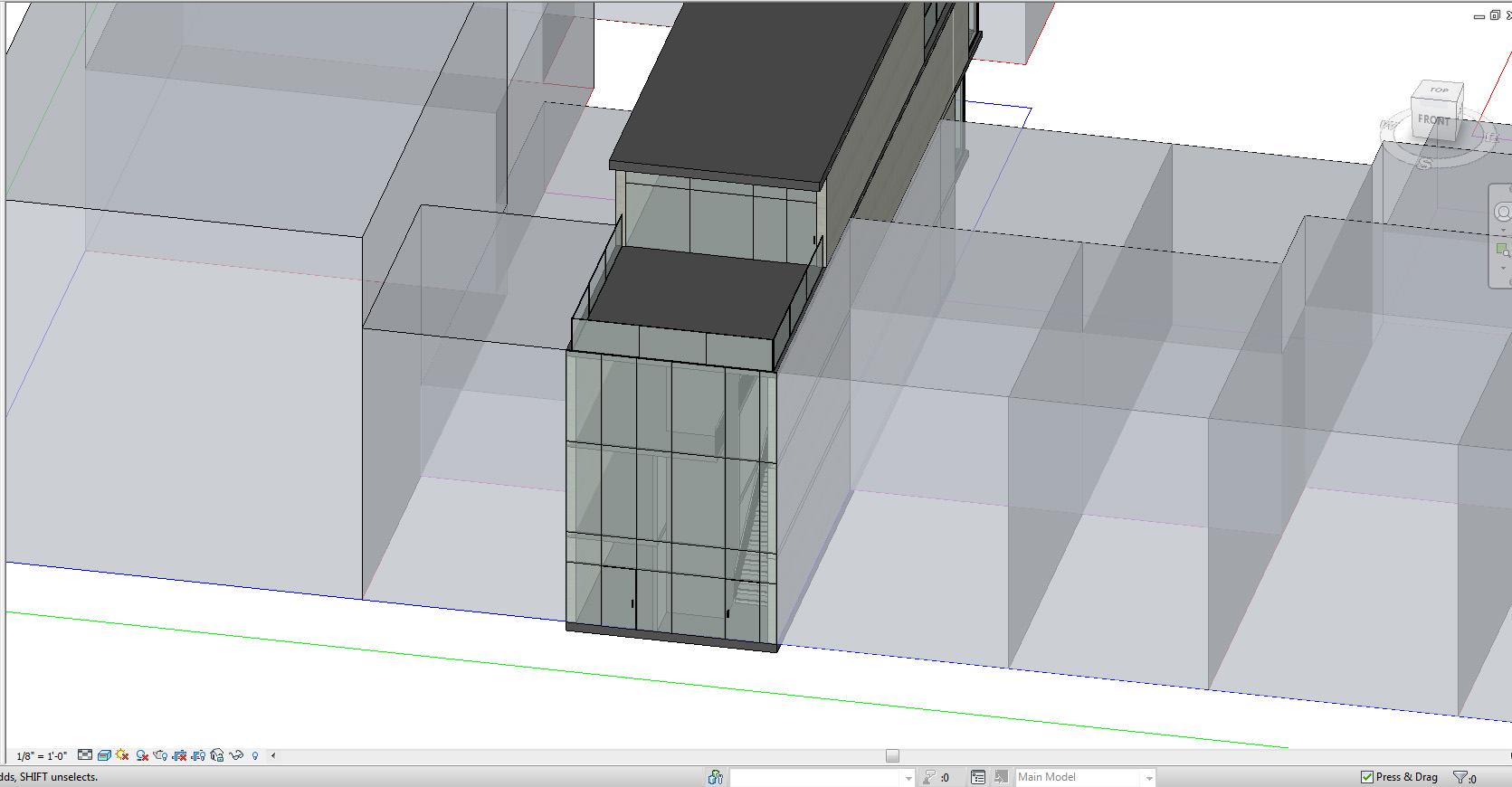The width and height of the screenshot is (1512, 787).
Task: Click Reveal Hidden Elements lightbulb
Action: pos(255,755)
